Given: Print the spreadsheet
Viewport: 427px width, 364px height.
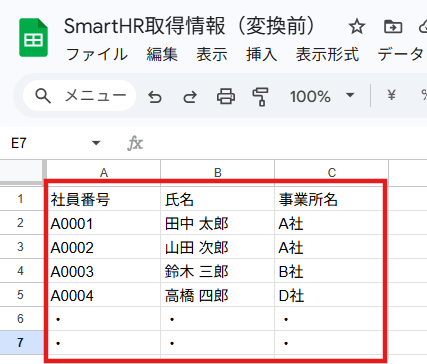Looking at the screenshot, I should 226,97.
